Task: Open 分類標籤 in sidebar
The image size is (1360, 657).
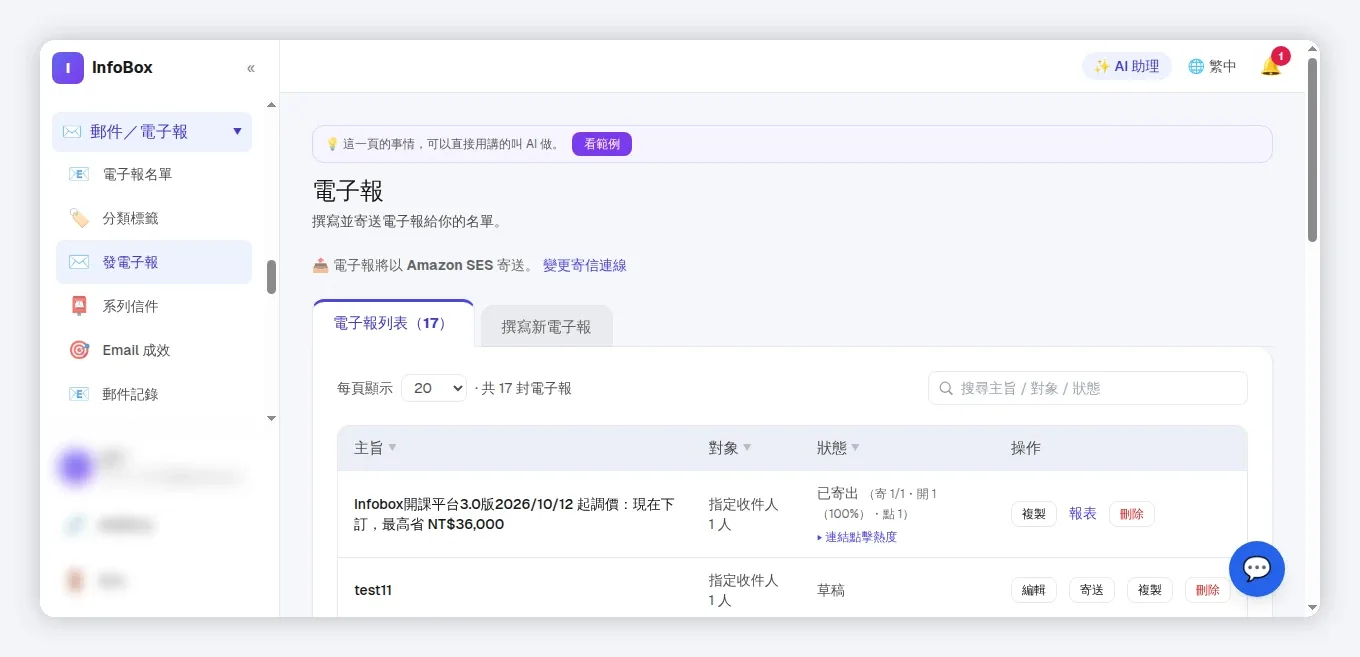Action: pyautogui.click(x=154, y=218)
